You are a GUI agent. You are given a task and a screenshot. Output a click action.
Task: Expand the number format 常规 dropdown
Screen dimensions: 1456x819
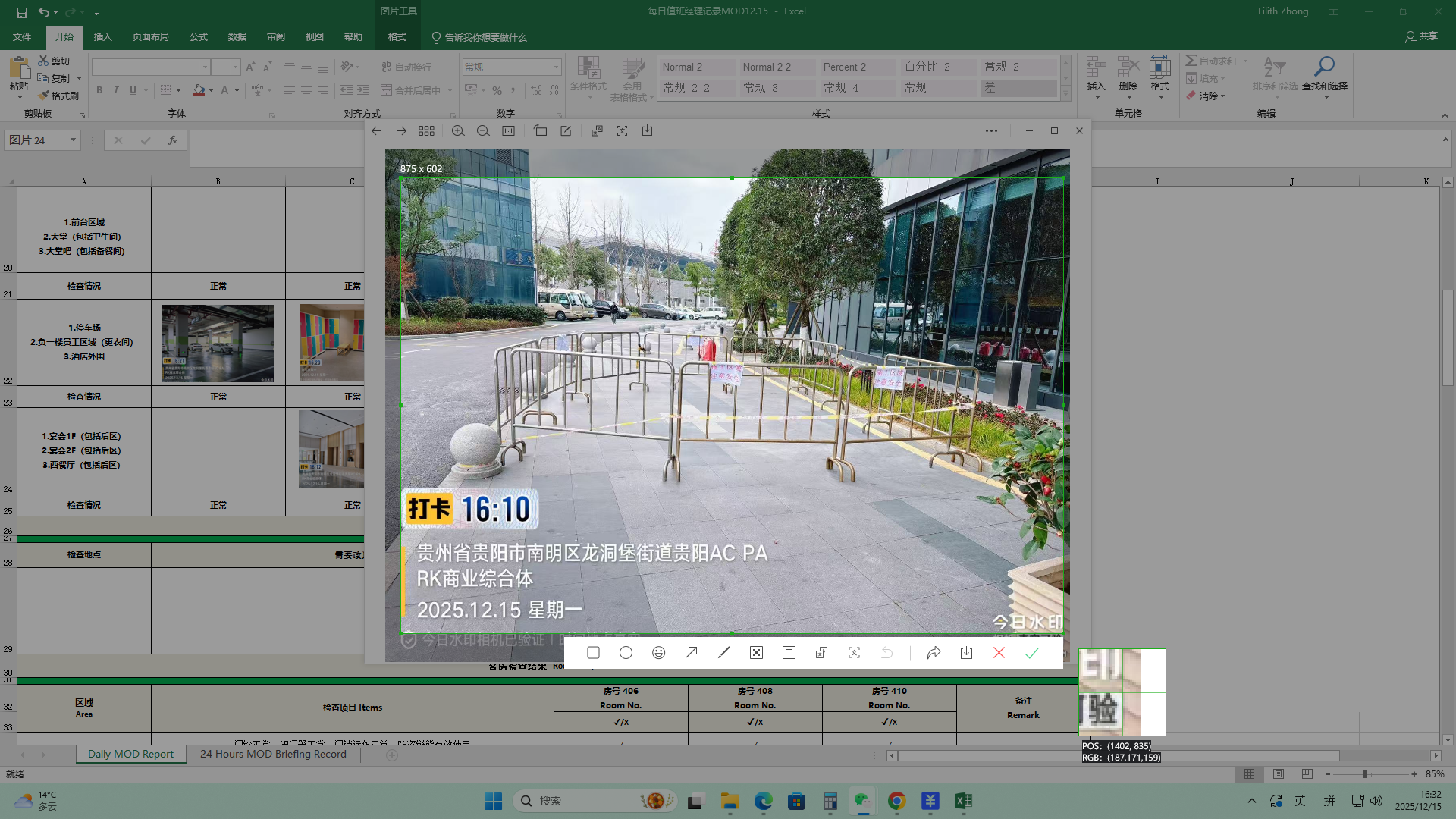tap(556, 67)
